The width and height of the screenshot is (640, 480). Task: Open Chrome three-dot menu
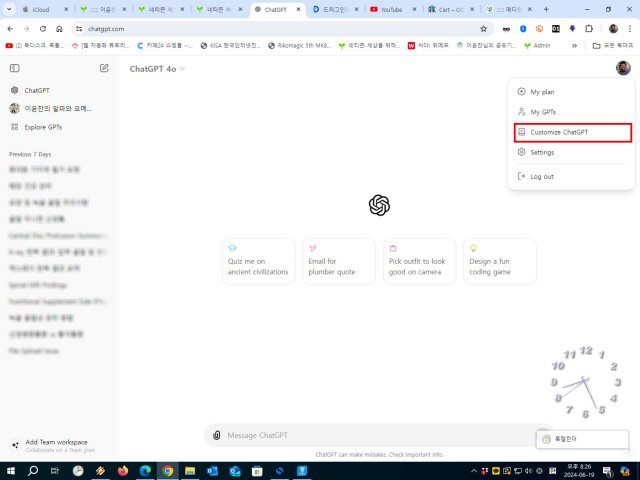click(630, 29)
